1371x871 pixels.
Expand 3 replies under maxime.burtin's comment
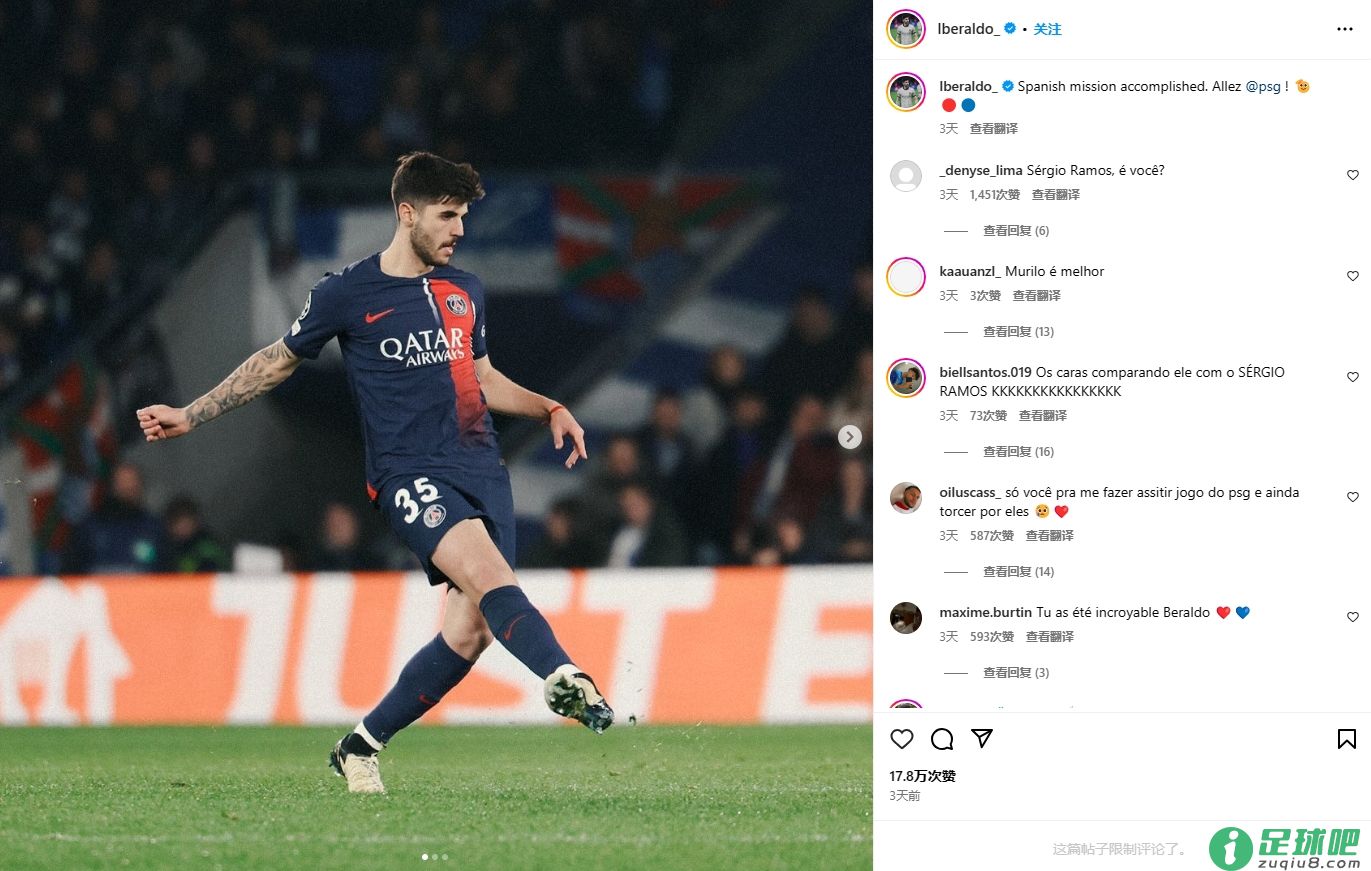1016,673
